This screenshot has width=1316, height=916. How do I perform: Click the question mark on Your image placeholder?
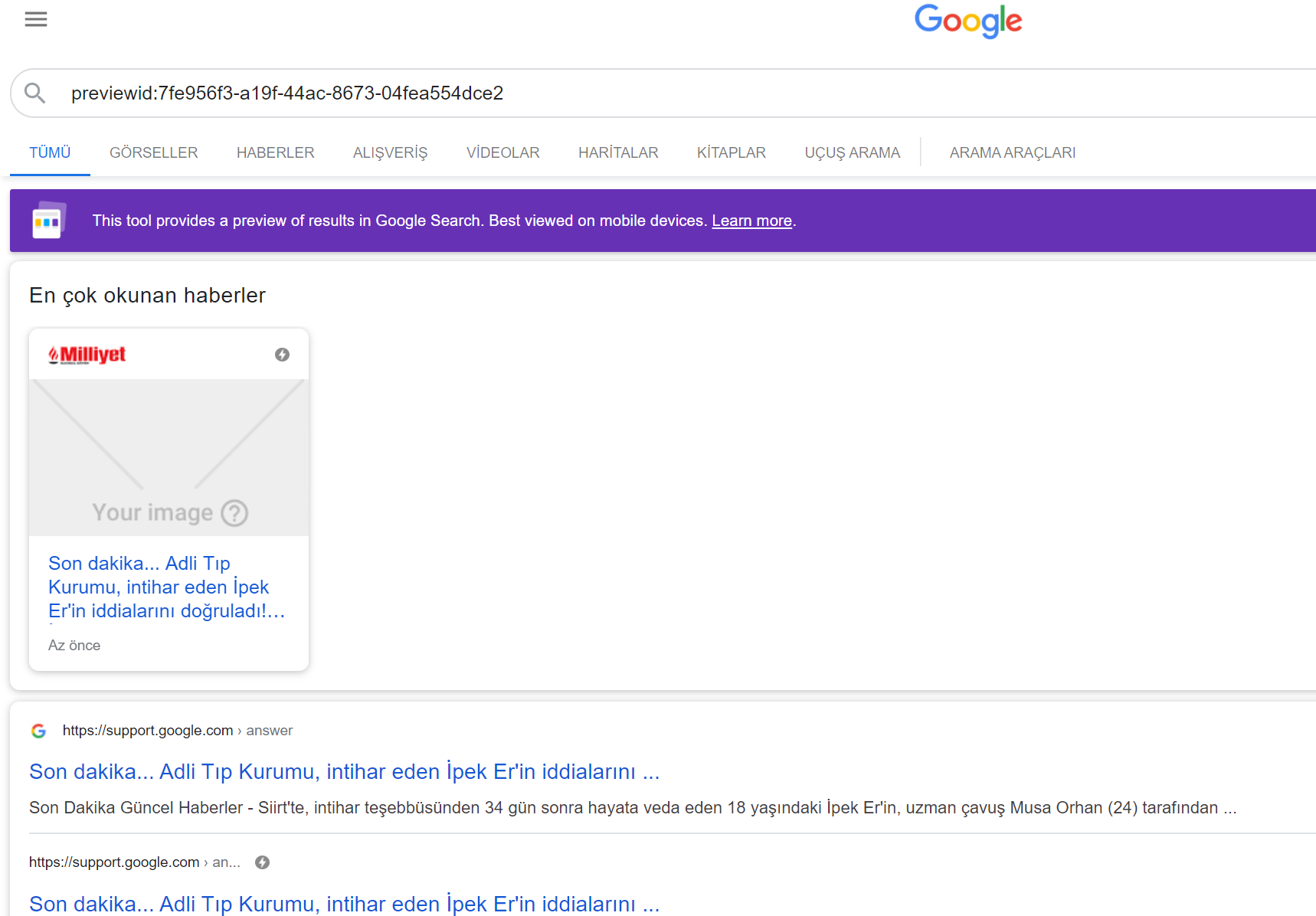coord(234,513)
